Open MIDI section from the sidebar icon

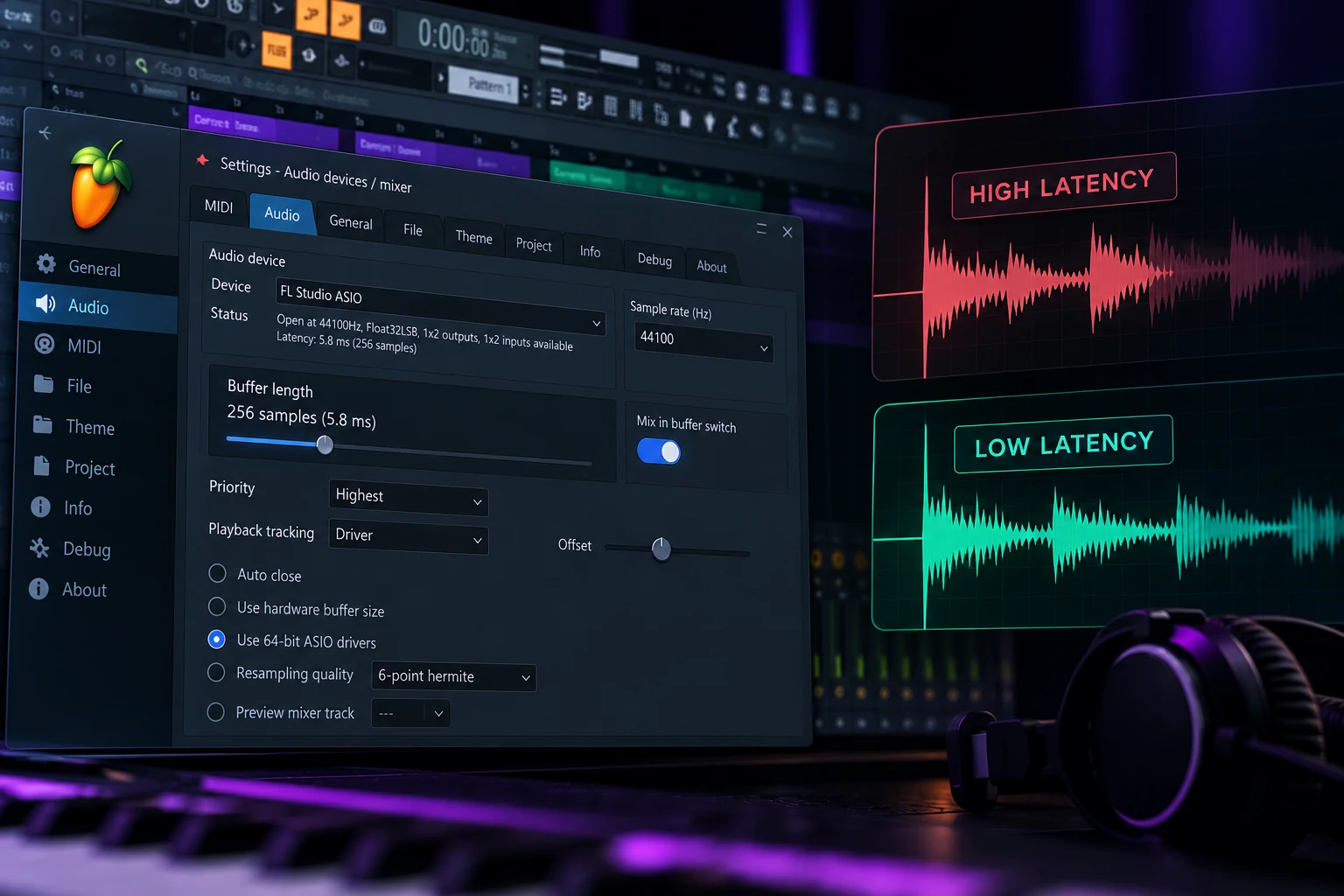(x=45, y=344)
